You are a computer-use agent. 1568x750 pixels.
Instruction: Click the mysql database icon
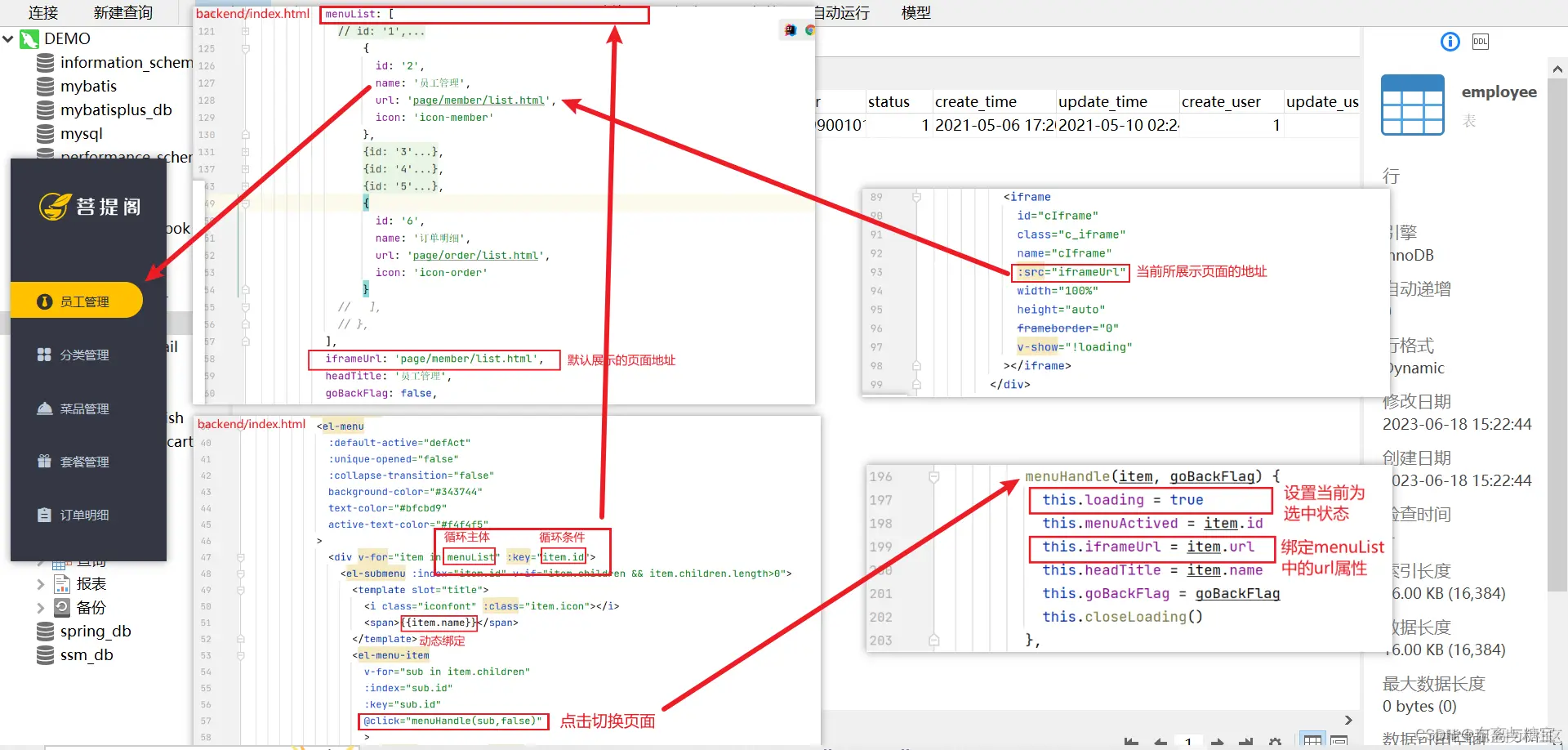(46, 133)
